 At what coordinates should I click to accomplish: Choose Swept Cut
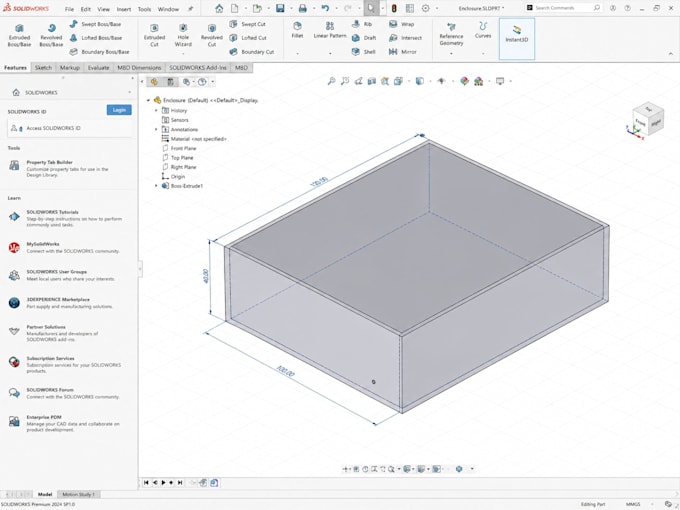point(248,24)
